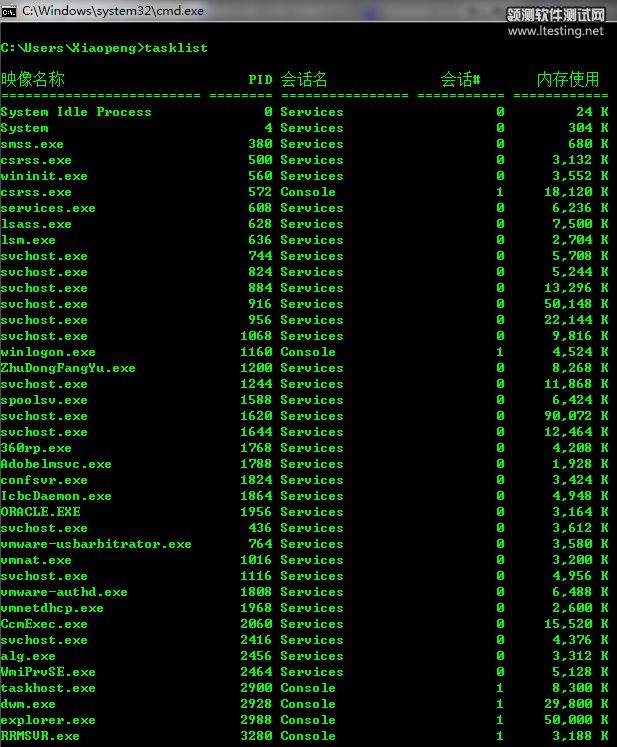Select the ZhuDongFangYu.exe process name

(x=68, y=368)
